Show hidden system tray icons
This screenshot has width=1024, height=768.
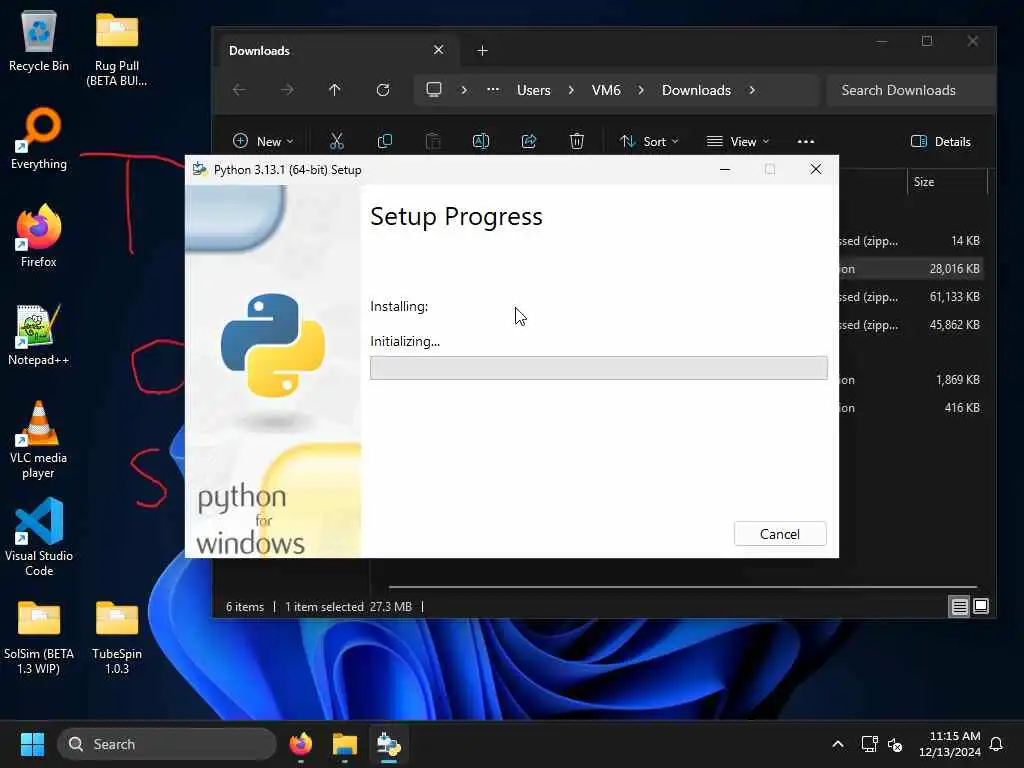(x=838, y=744)
